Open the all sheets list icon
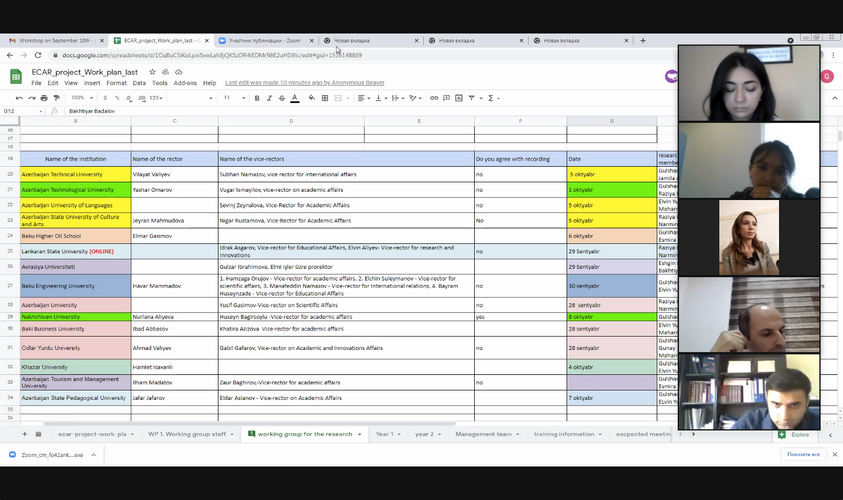 [x=39, y=435]
